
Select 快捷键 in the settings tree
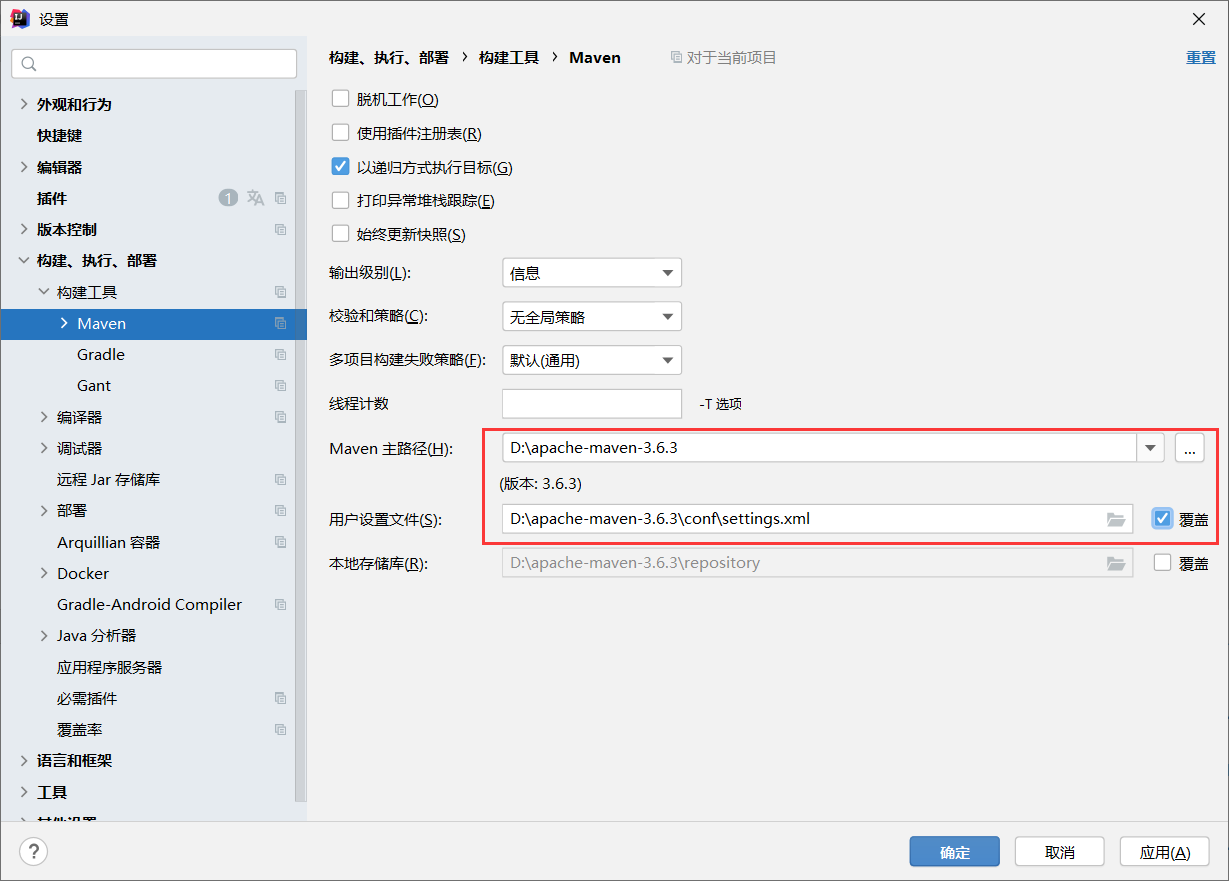[60, 136]
